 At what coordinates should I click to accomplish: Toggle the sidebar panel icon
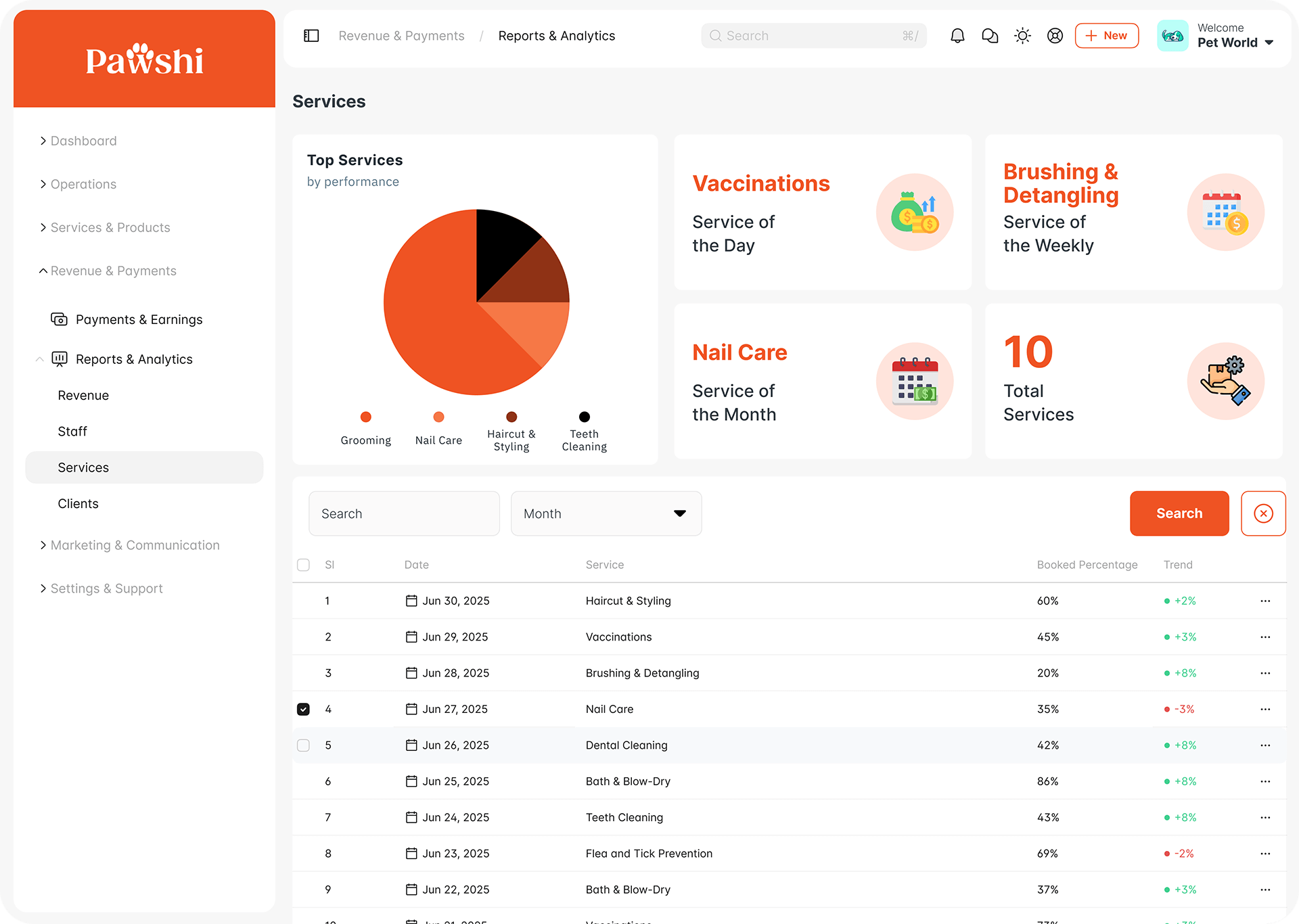point(311,36)
